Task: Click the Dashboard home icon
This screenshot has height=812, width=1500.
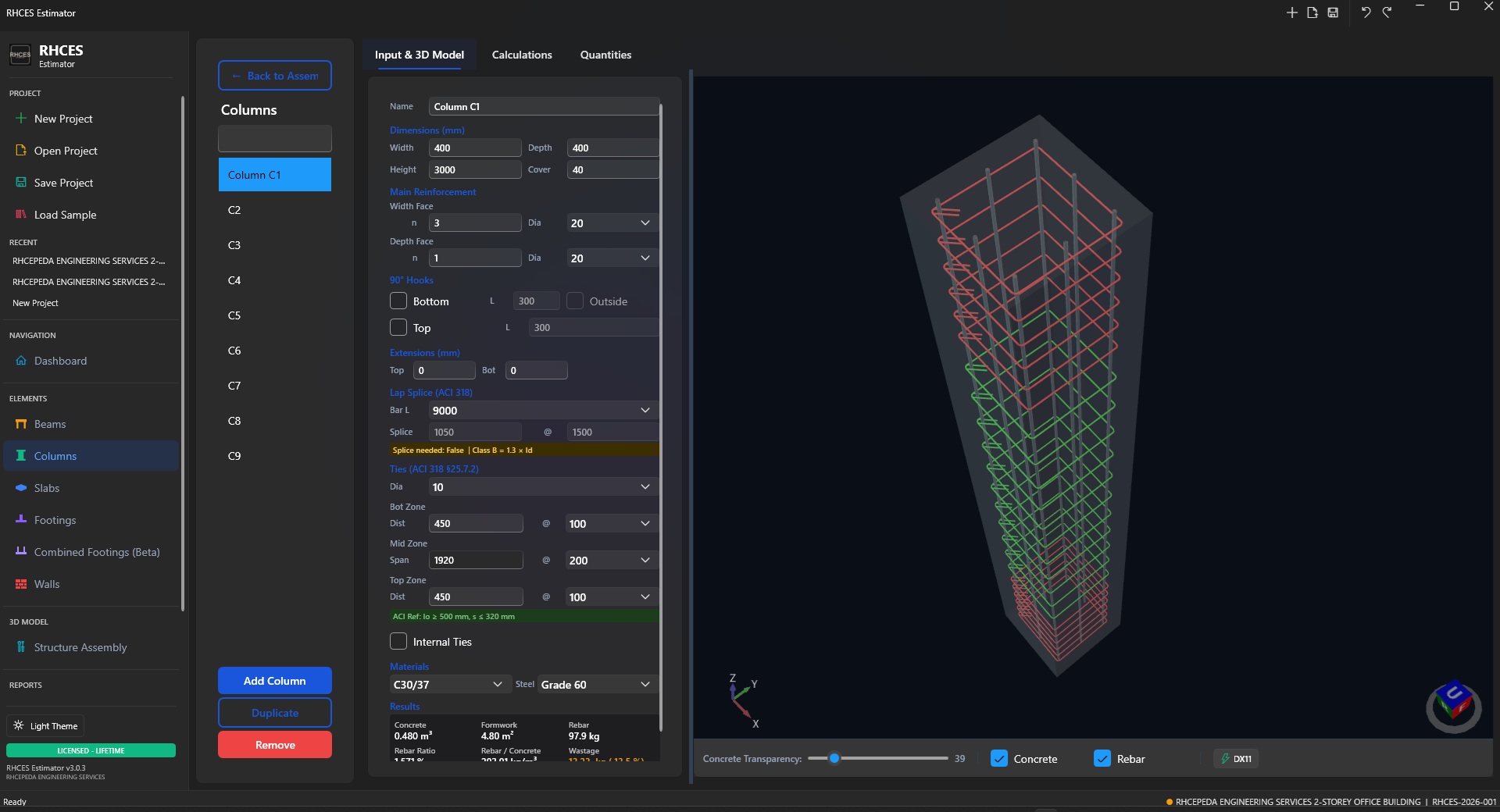Action: click(21, 361)
